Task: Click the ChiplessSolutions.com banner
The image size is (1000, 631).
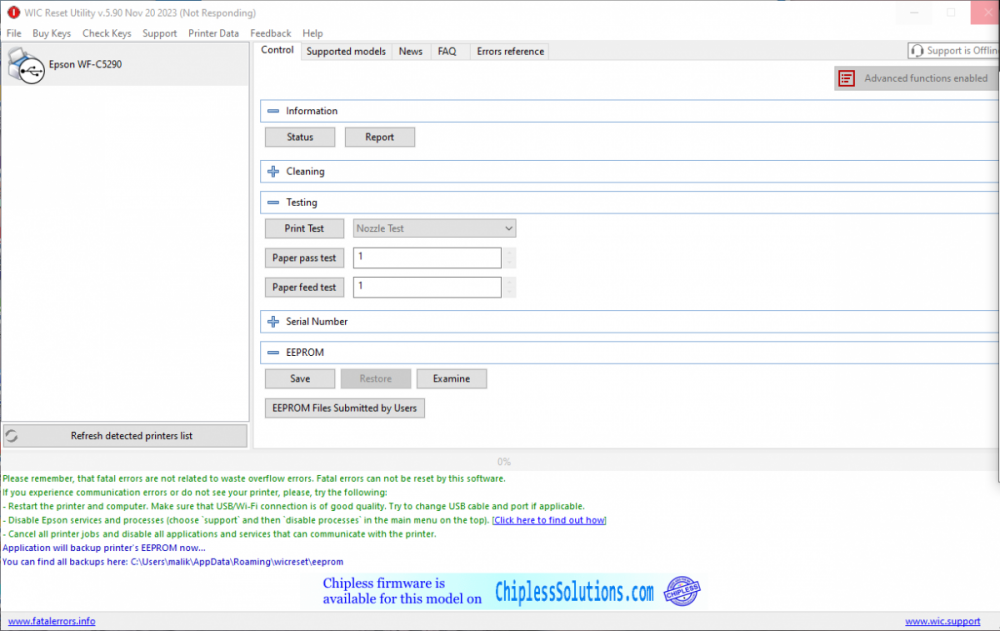Action: (x=501, y=591)
